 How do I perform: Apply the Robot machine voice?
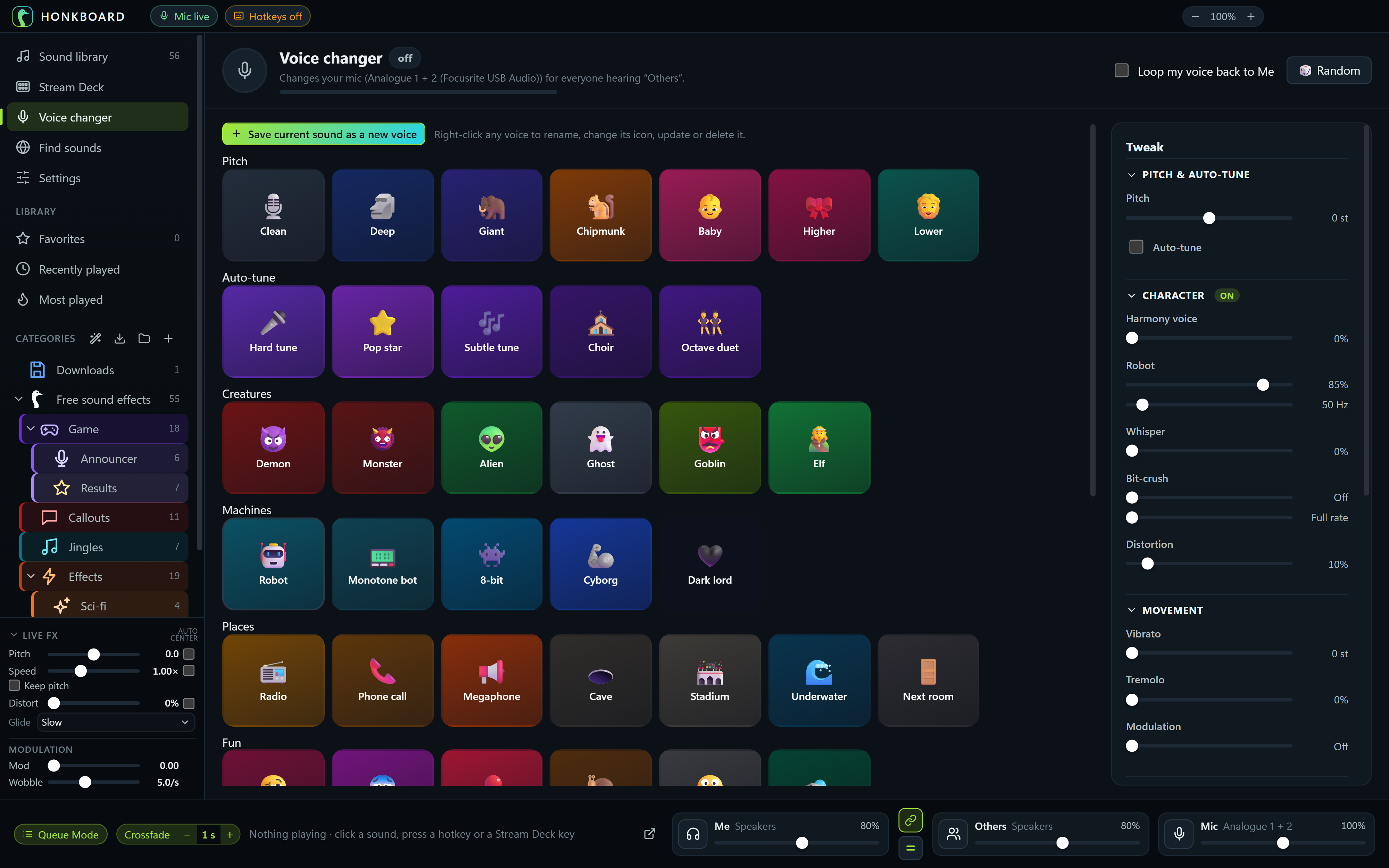(273, 564)
